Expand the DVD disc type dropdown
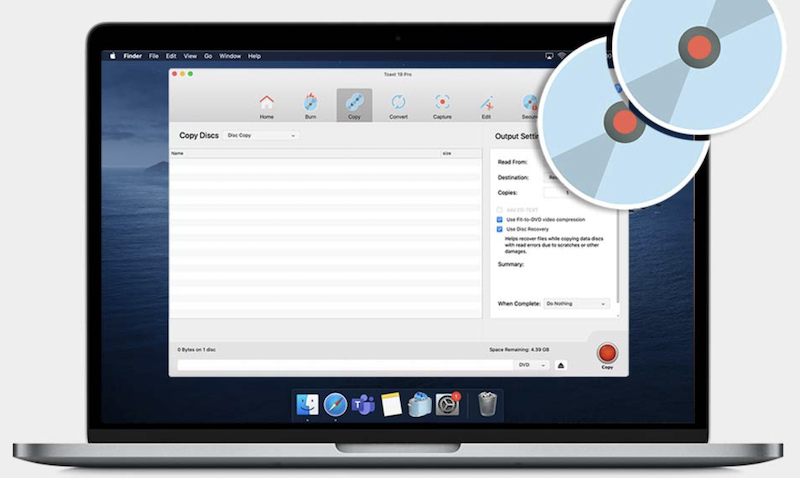This screenshot has height=478, width=800. [x=532, y=365]
